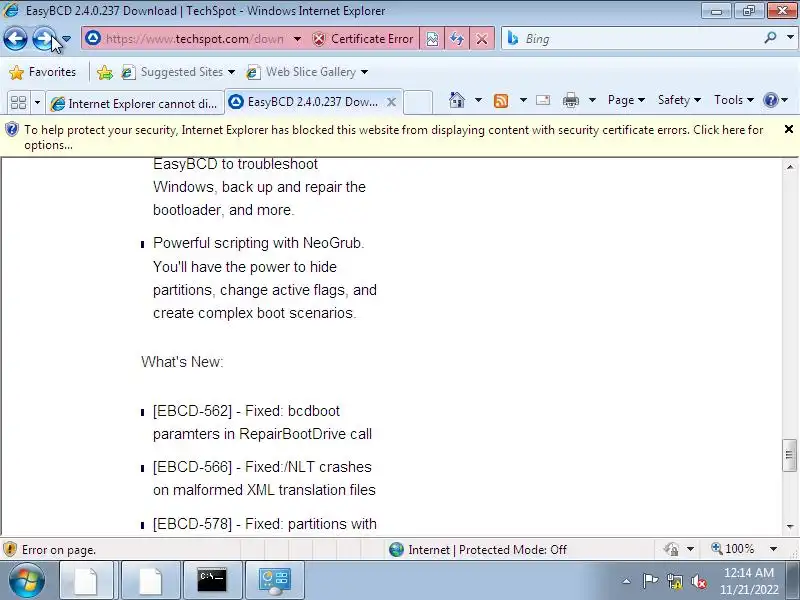
Task: Click the magnifier Search icon
Action: tap(770, 37)
